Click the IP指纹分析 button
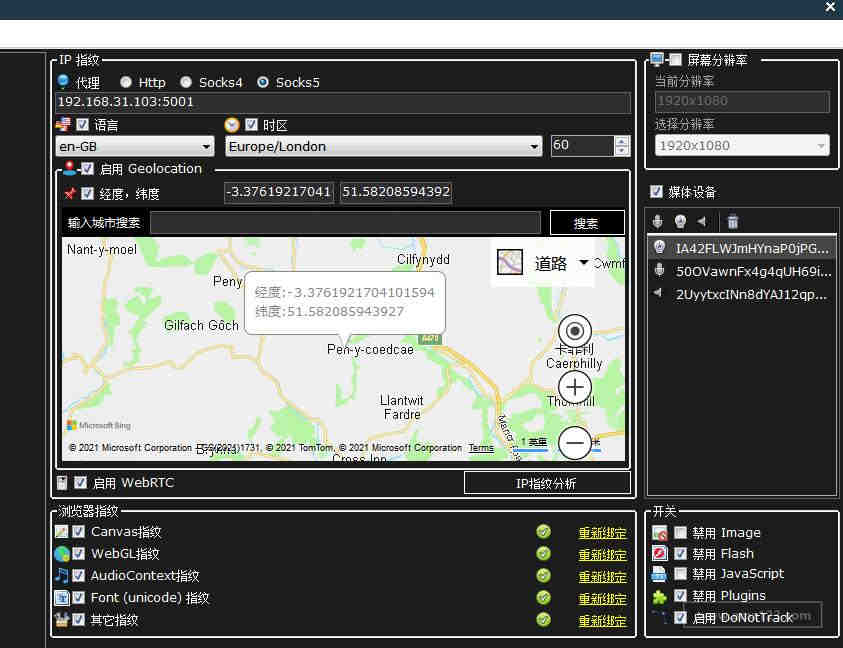This screenshot has height=648, width=843. click(x=547, y=483)
